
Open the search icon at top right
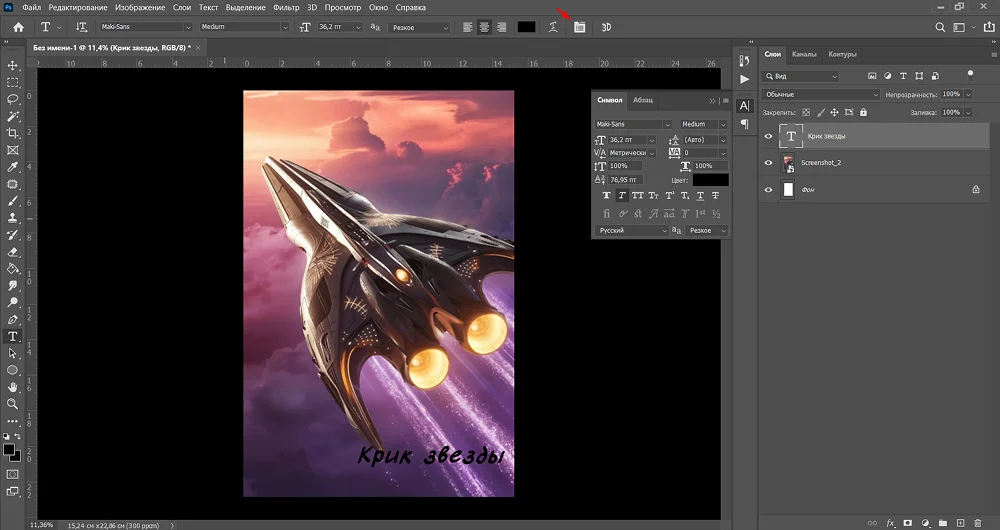pos(940,27)
